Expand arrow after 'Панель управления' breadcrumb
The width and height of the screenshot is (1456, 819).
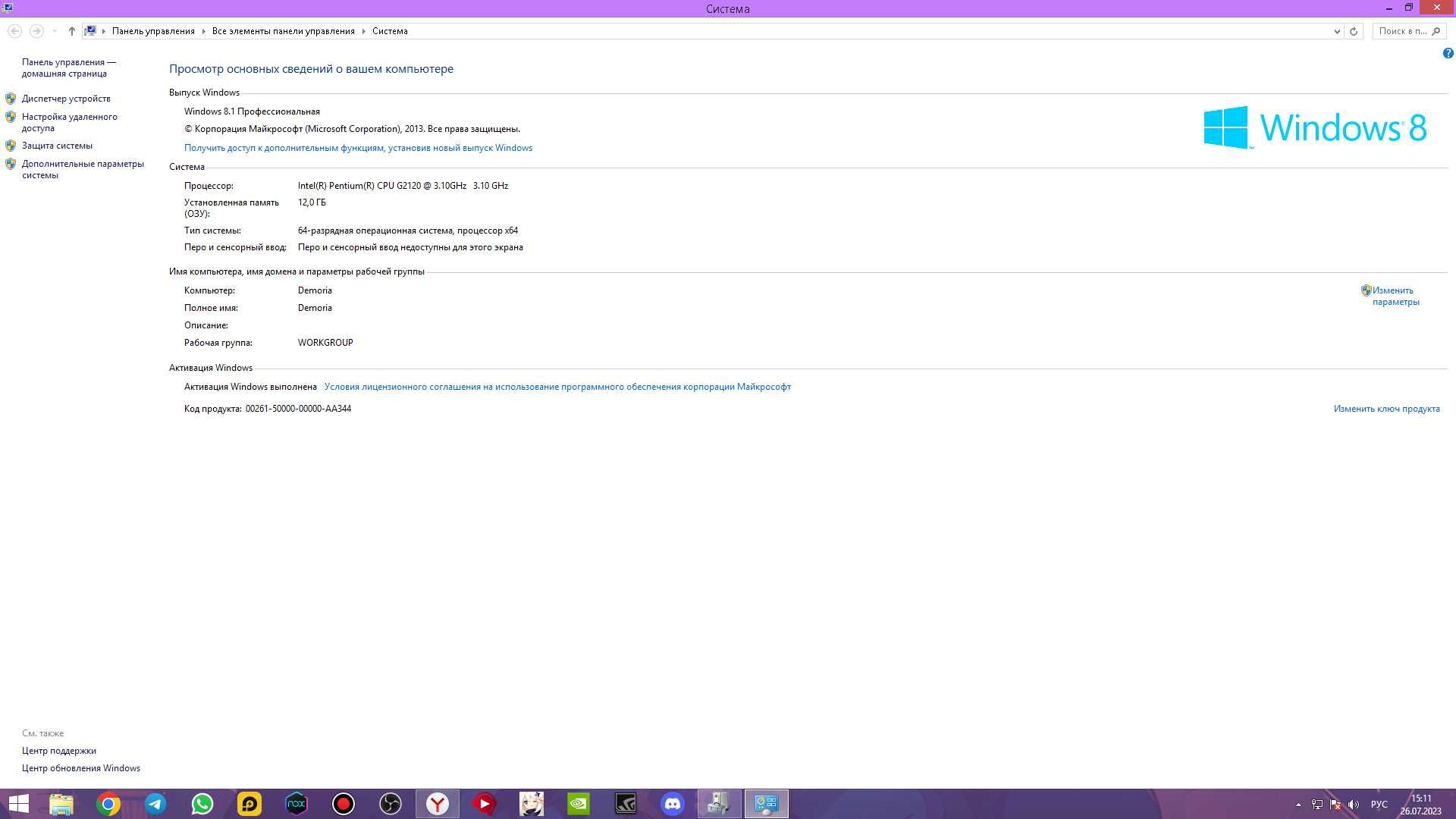click(203, 31)
